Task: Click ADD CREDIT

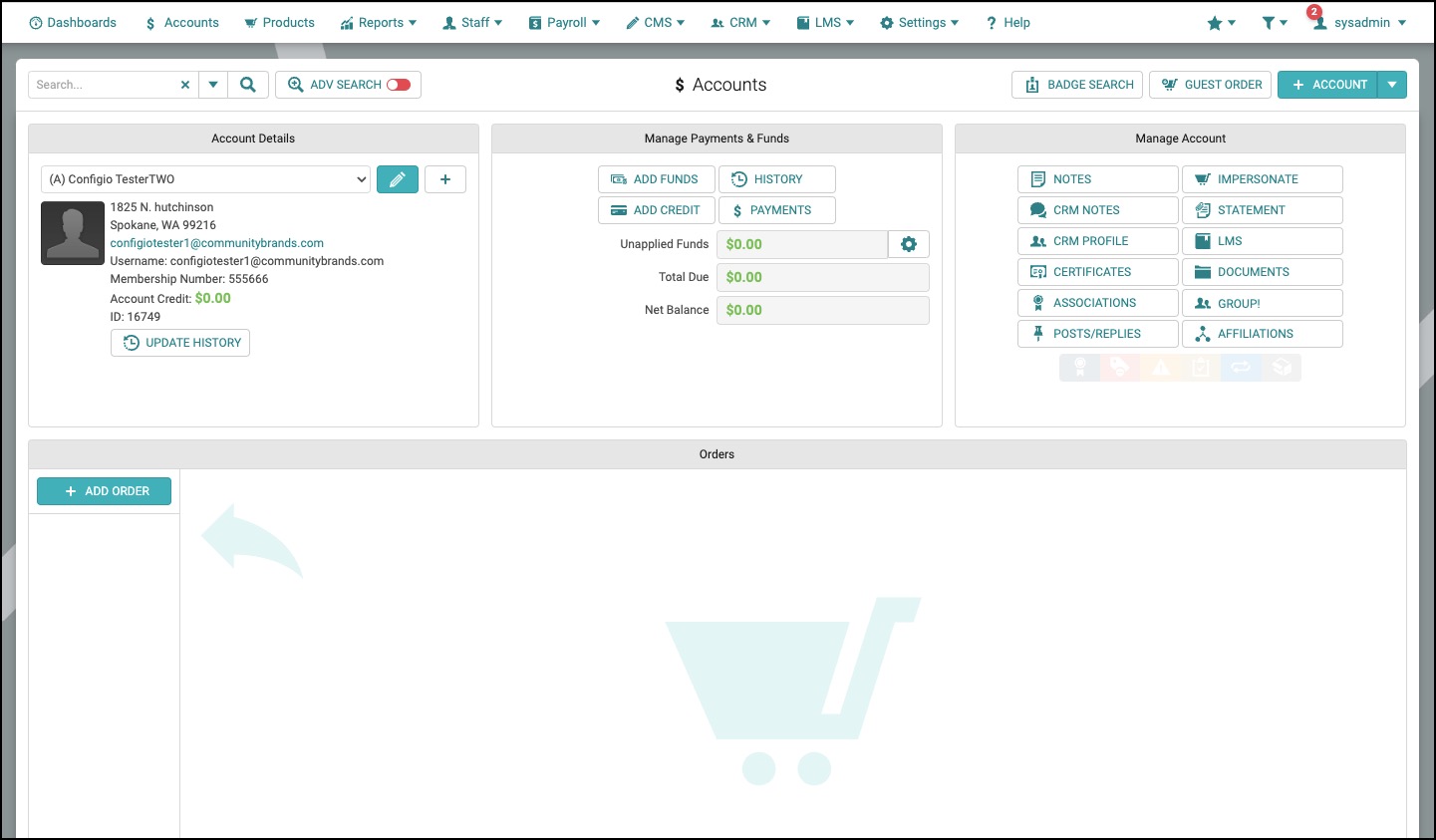Action: point(657,210)
